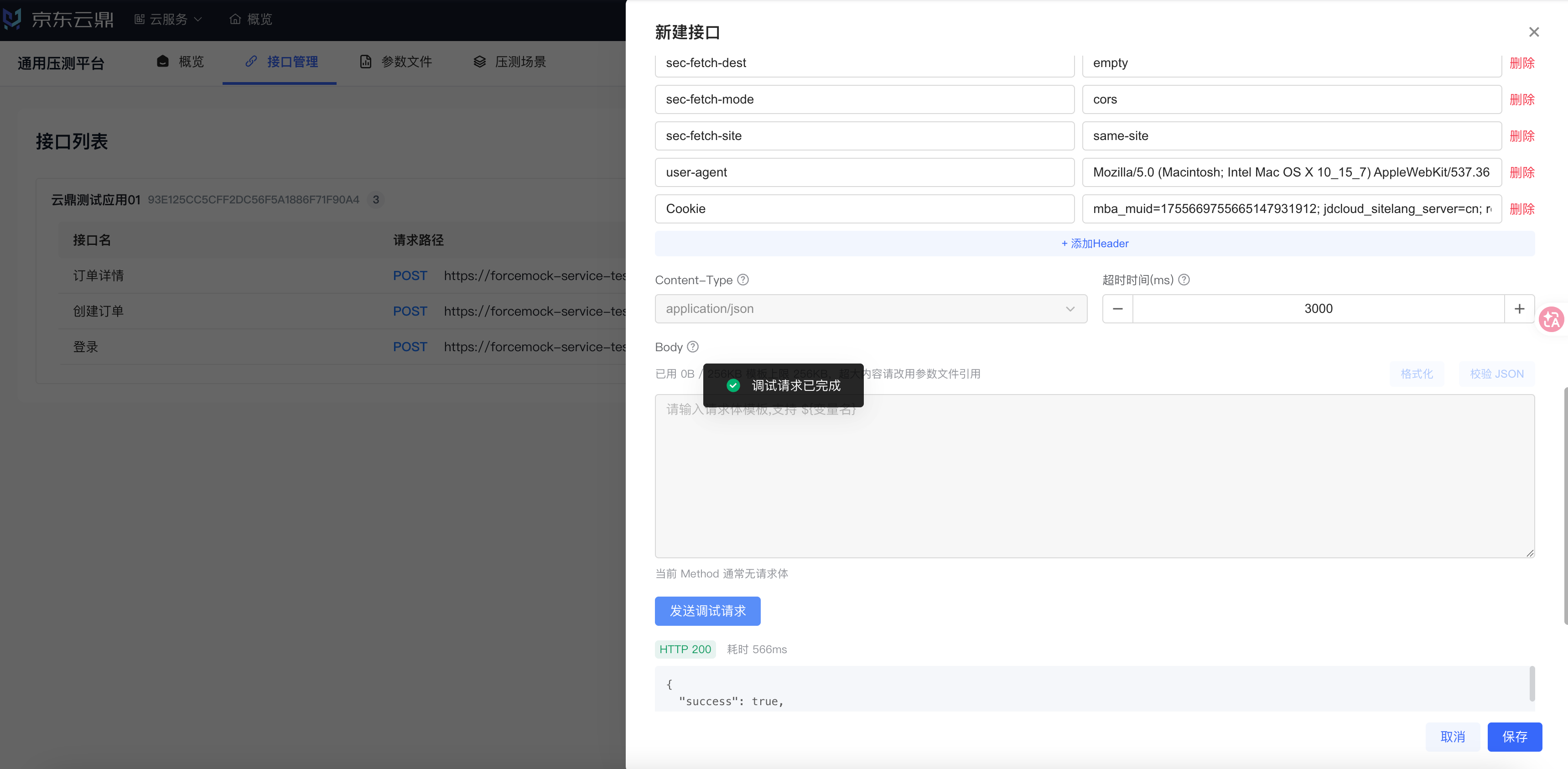1568x769 pixels.
Task: Select the 登录 interface row
Action: coord(342,347)
